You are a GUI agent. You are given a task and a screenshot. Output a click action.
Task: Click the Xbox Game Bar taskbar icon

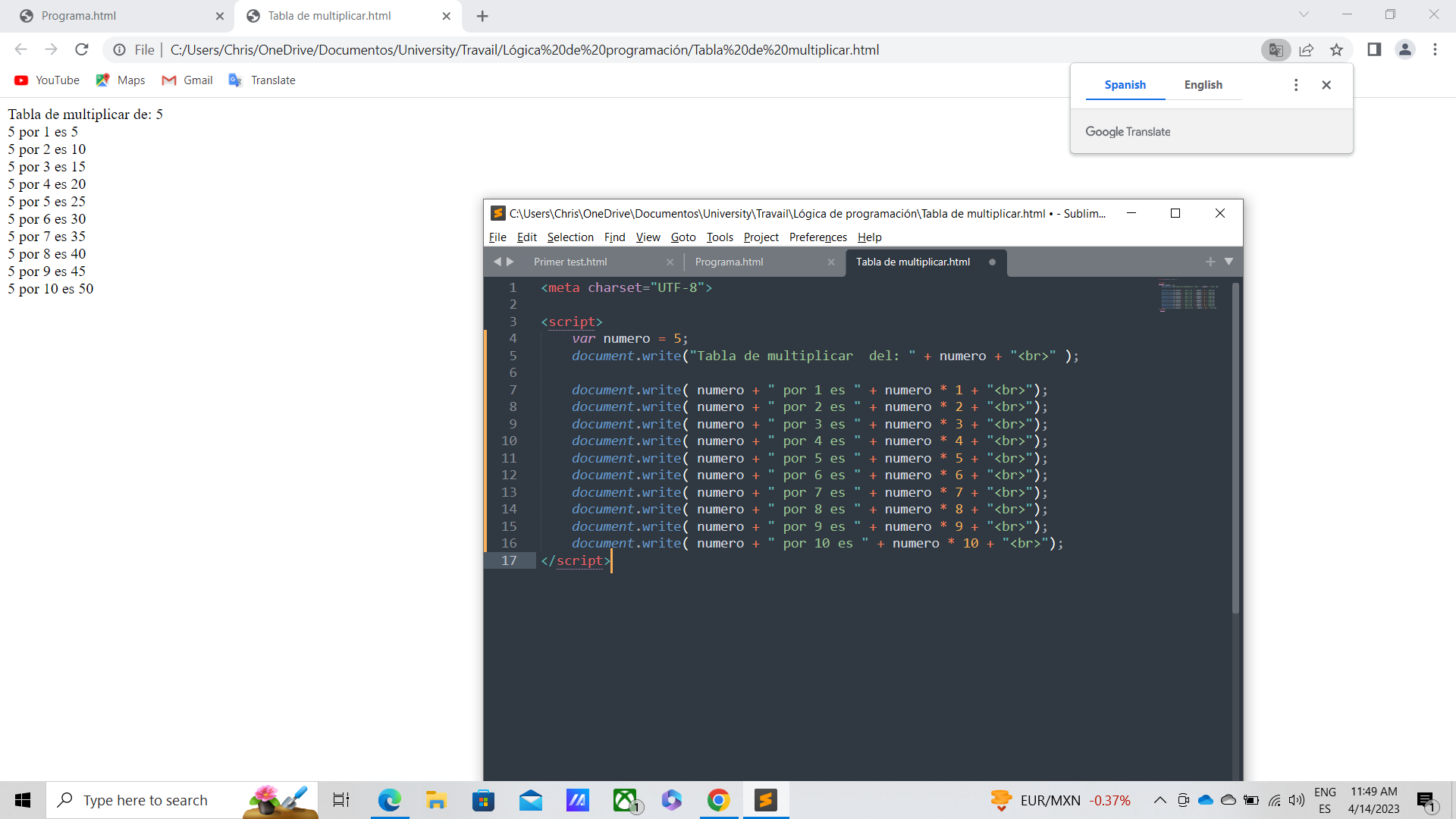[x=626, y=799]
